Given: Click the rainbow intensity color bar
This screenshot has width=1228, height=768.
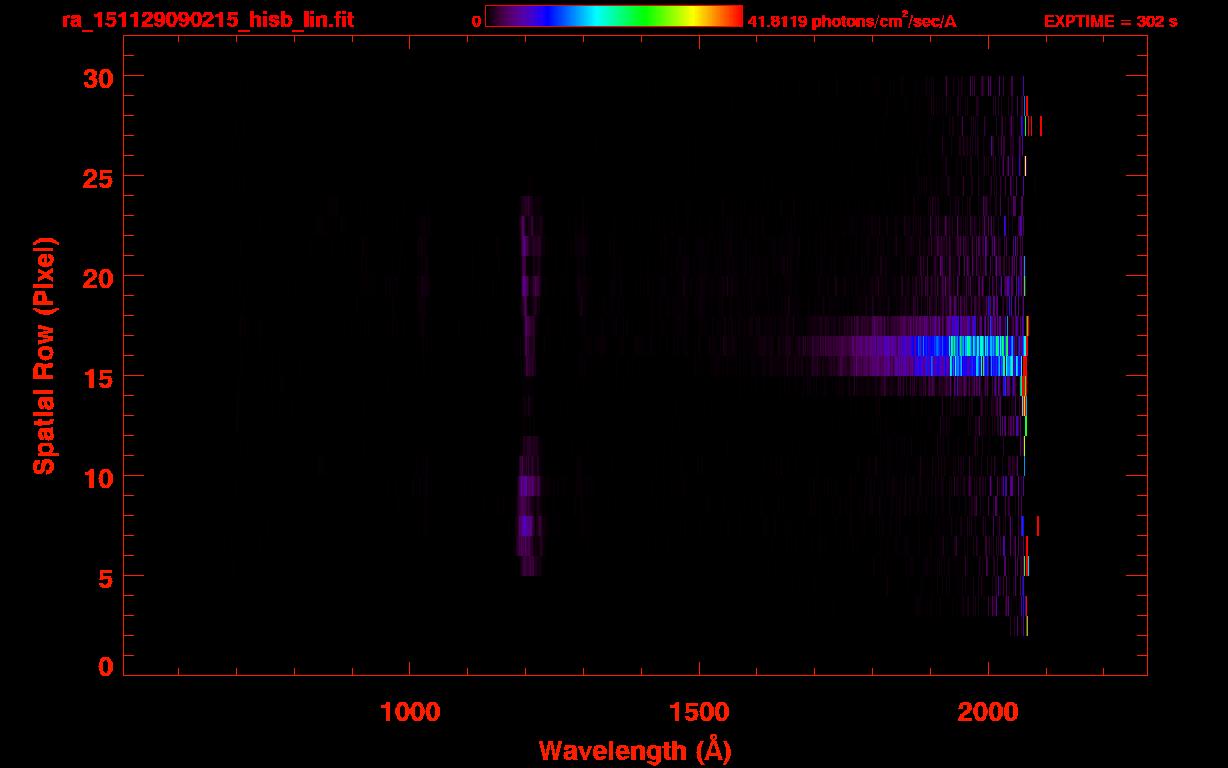Looking at the screenshot, I should coord(614,17).
